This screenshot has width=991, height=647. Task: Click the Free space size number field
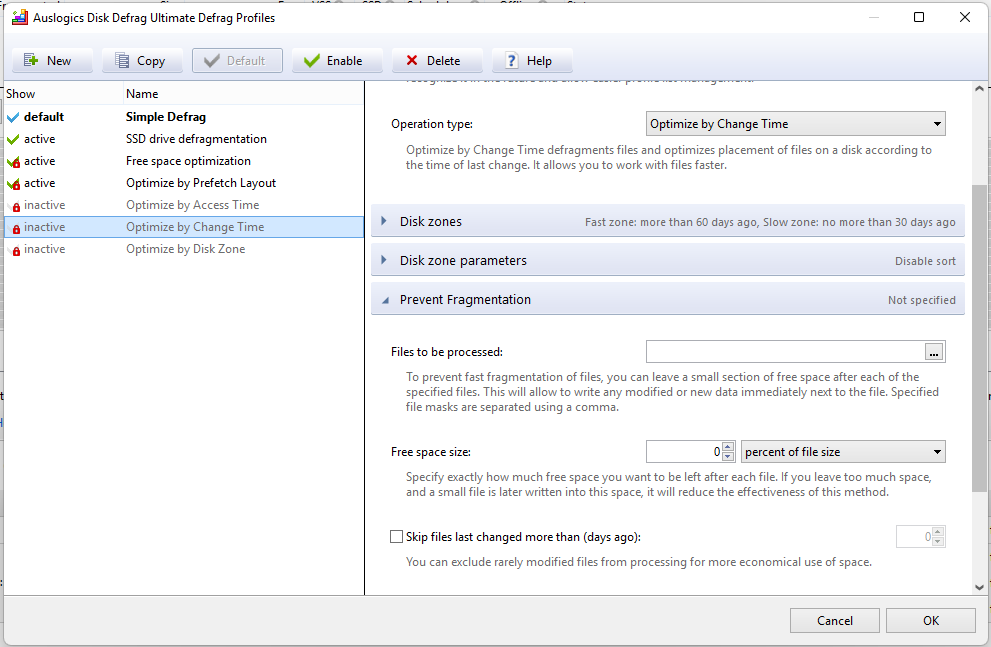click(x=684, y=452)
